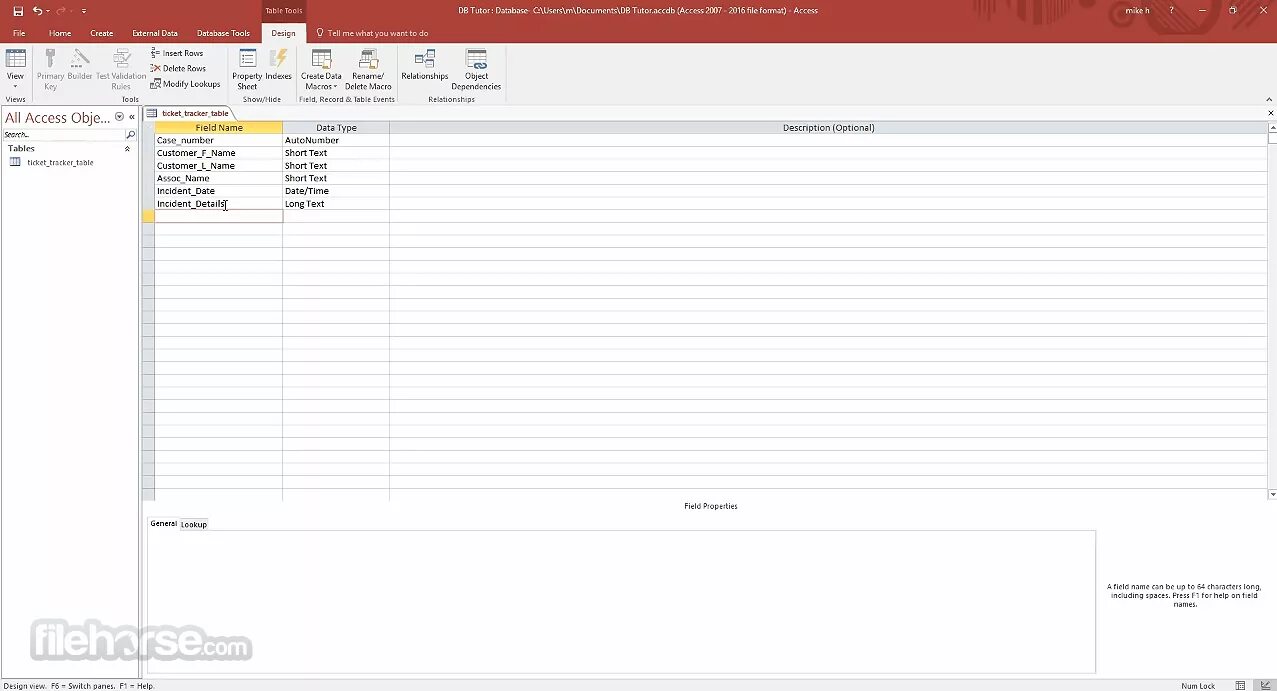The image size is (1277, 691).
Task: Switch to Datasheet view via status bar icon
Action: point(1241,685)
